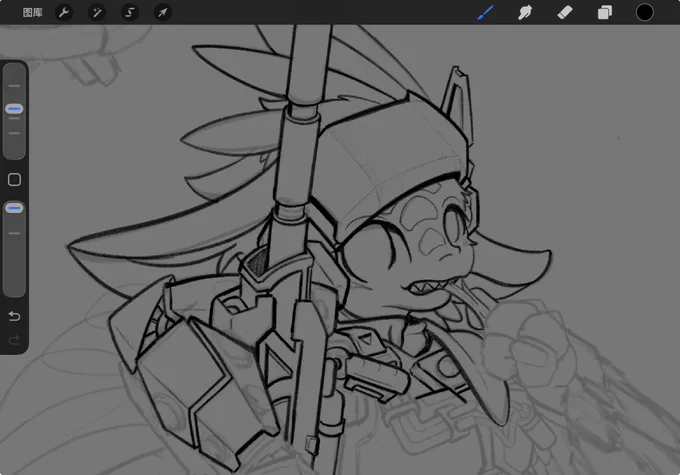The image size is (680, 475).
Task: Select the Smudge tool
Action: [525, 13]
